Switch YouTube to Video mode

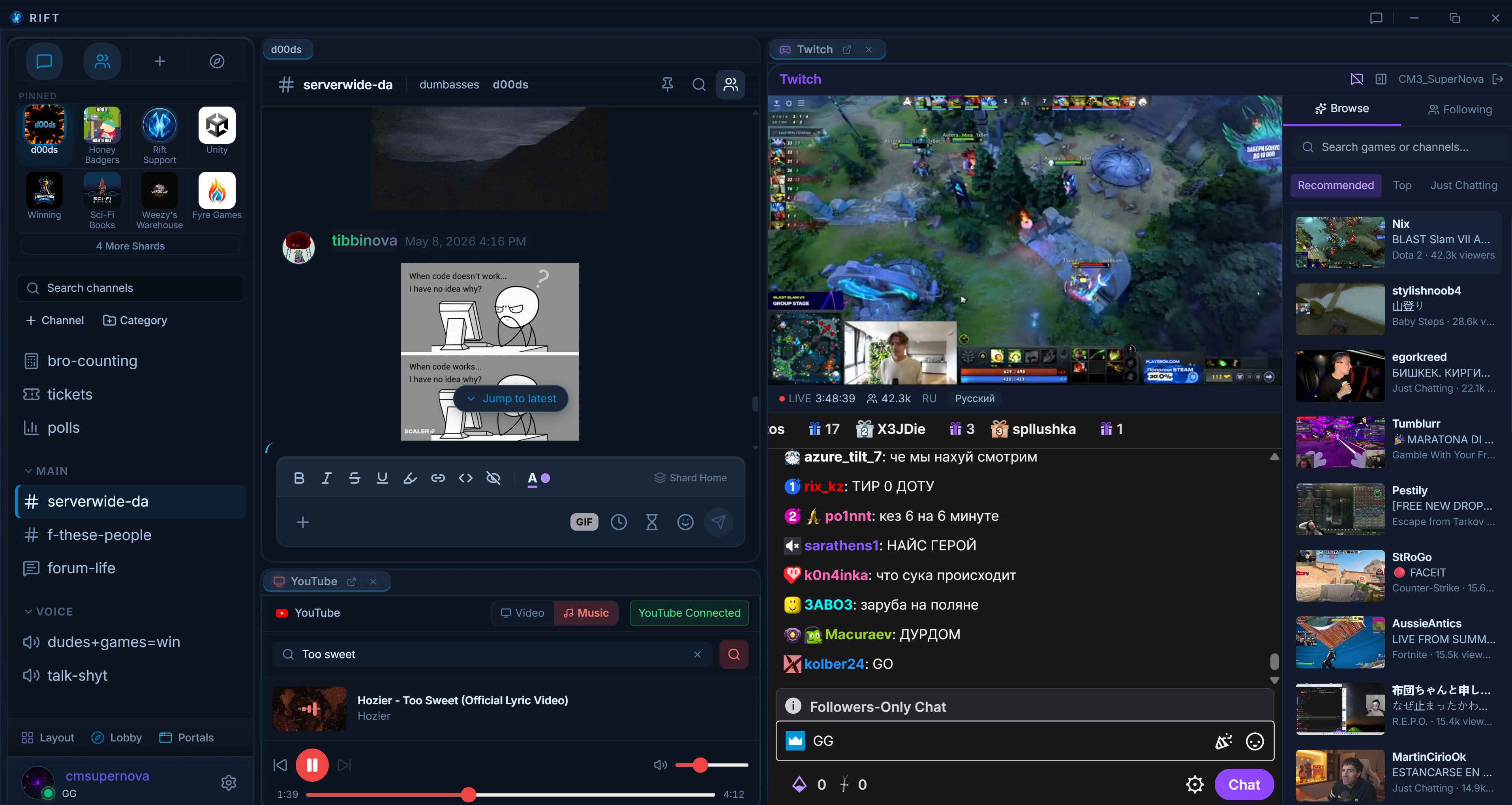pyautogui.click(x=522, y=613)
